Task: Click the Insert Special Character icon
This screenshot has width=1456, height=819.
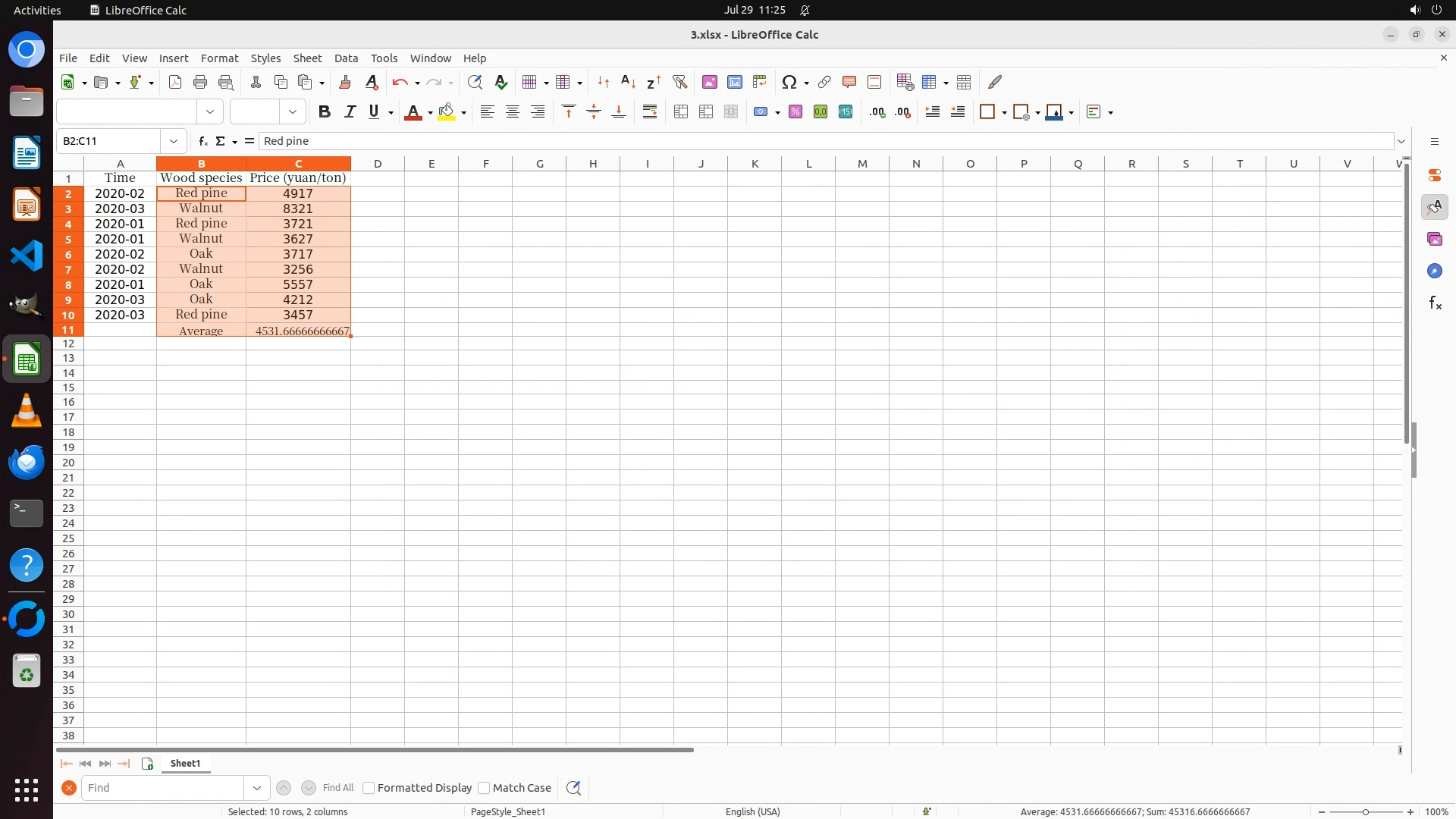Action: click(789, 82)
